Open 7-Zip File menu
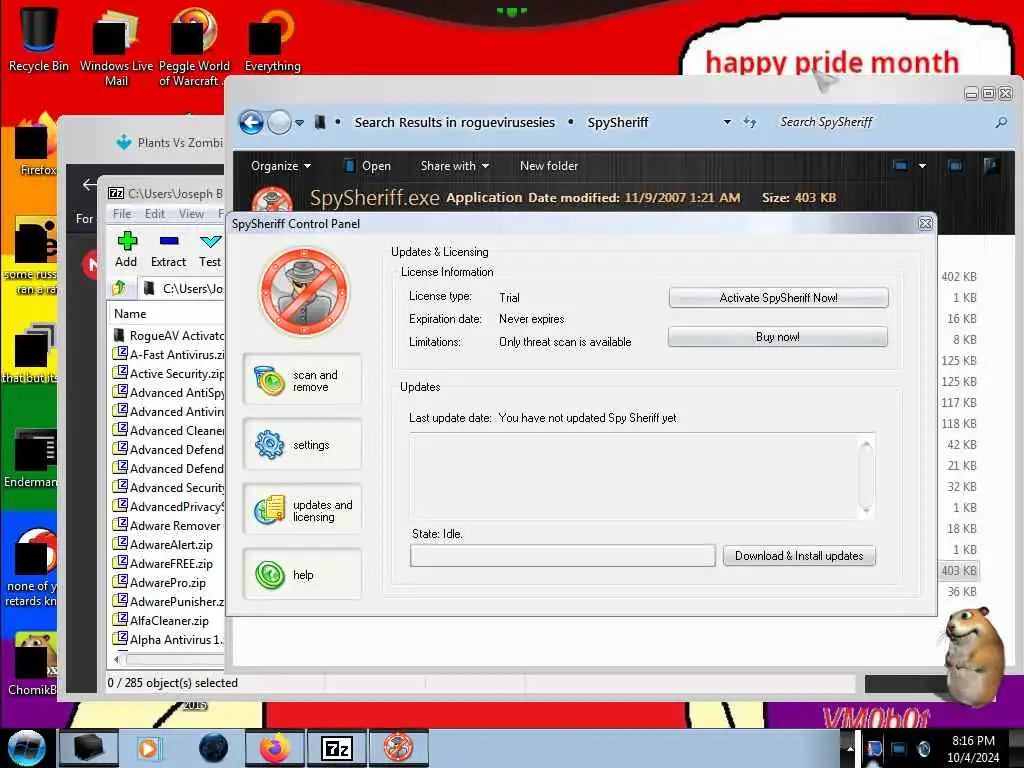The image size is (1024, 768). (121, 214)
